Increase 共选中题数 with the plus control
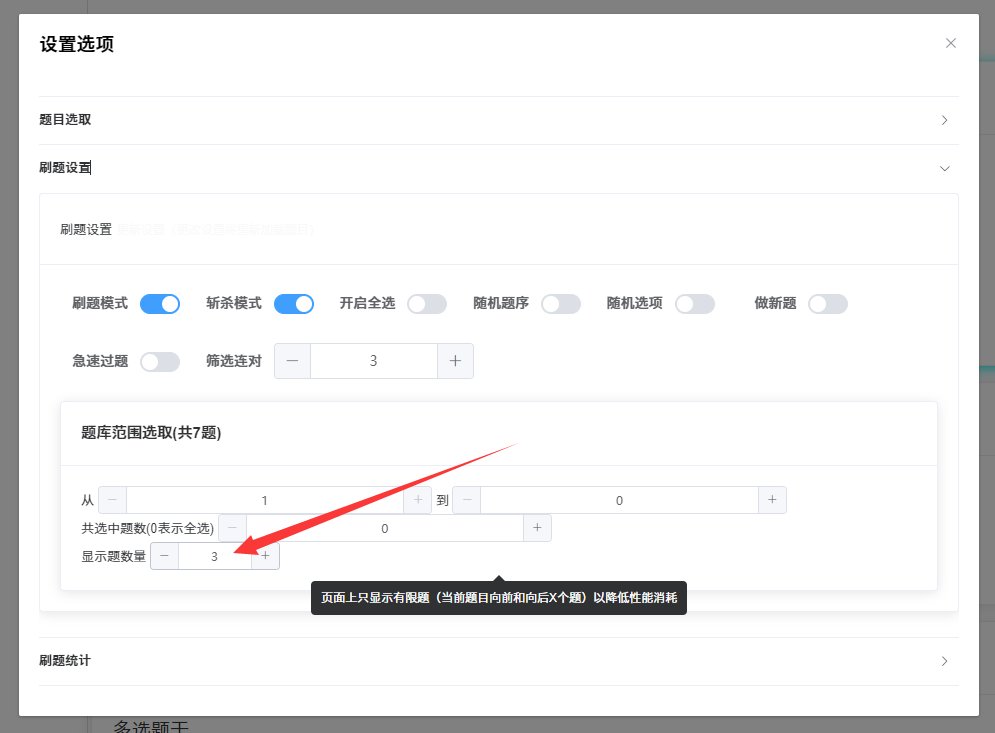The width and height of the screenshot is (995, 733). click(x=537, y=527)
